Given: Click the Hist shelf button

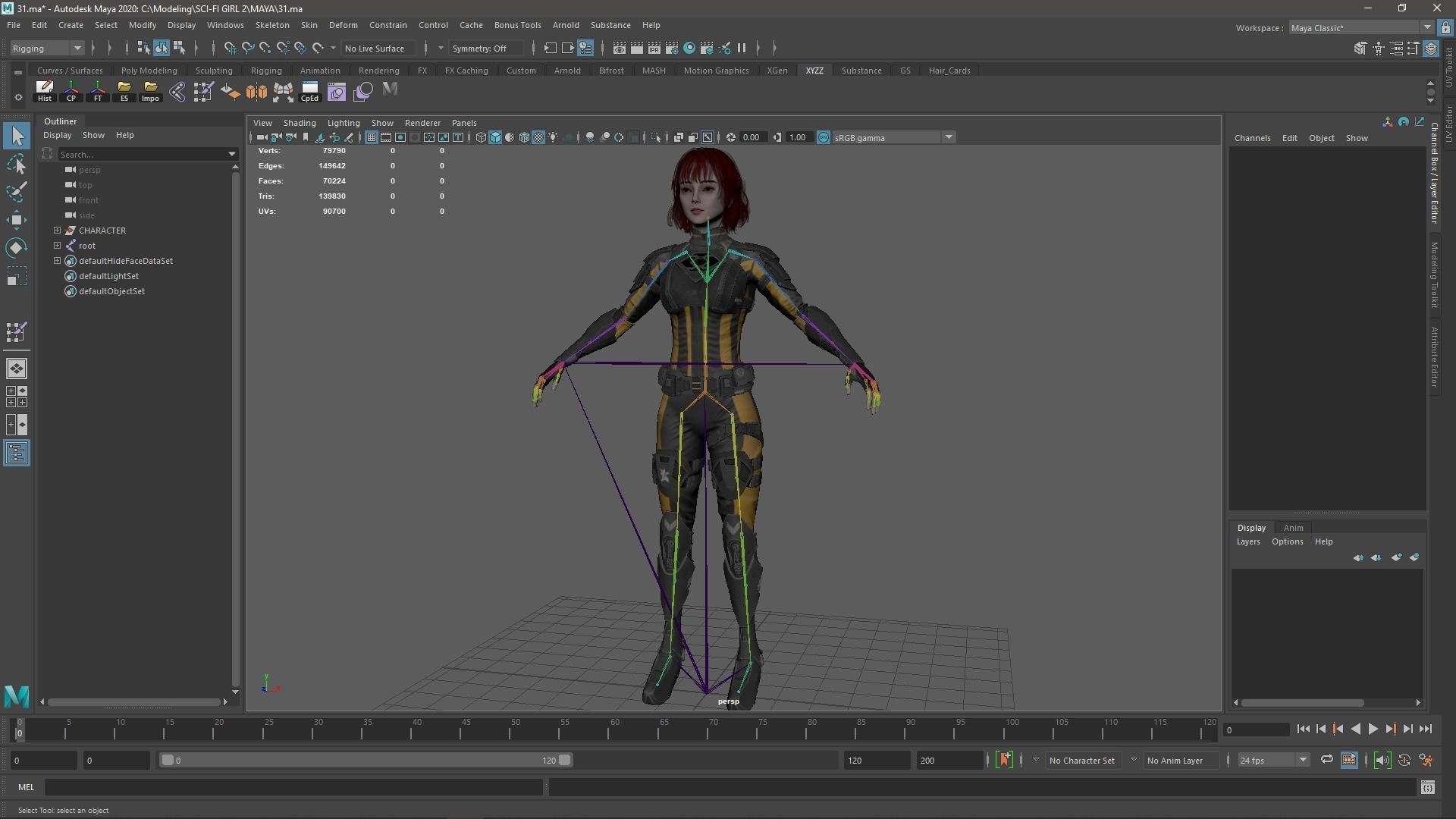Looking at the screenshot, I should pyautogui.click(x=45, y=91).
